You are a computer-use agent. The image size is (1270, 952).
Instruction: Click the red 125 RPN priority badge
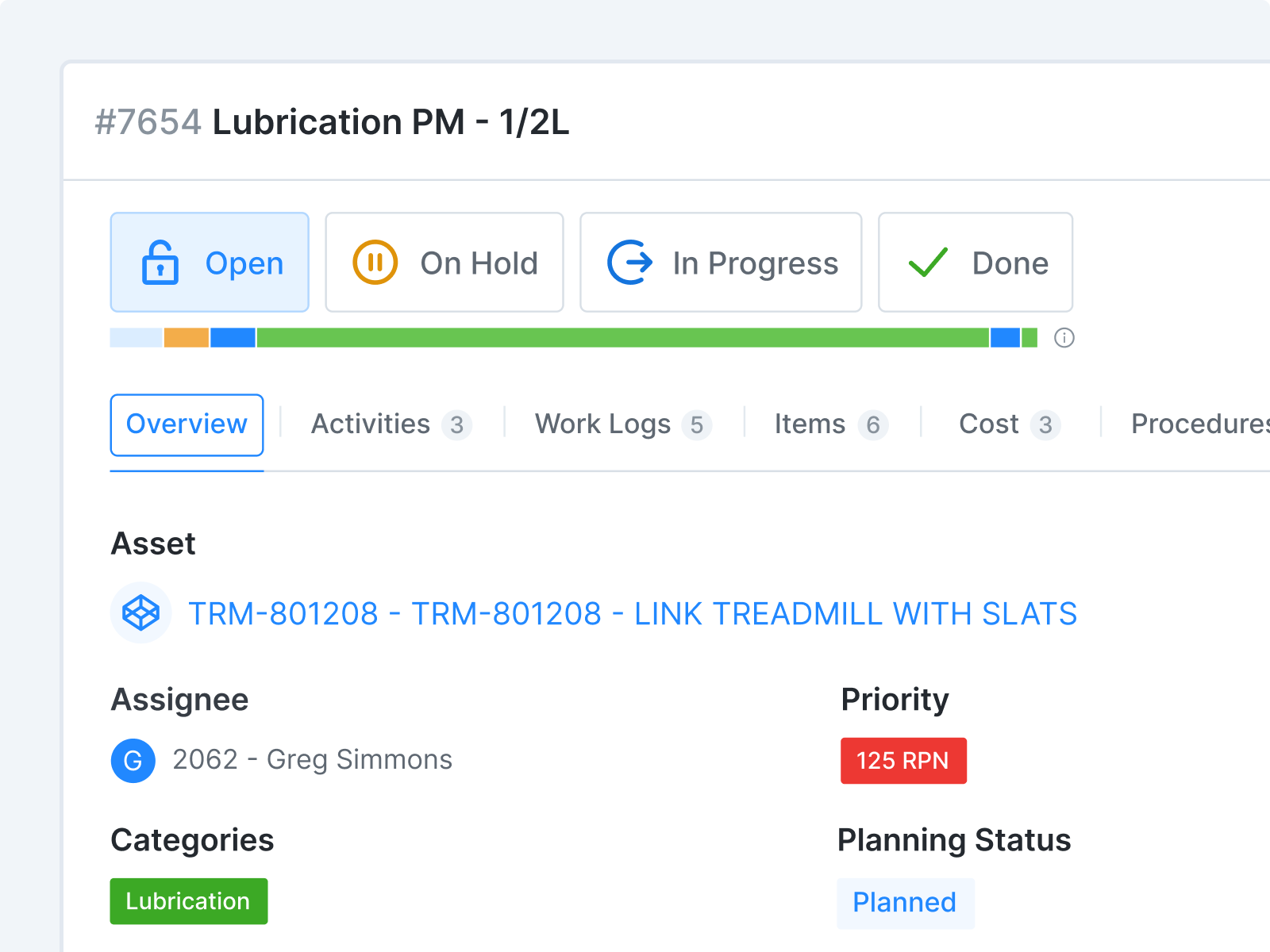pyautogui.click(x=903, y=760)
